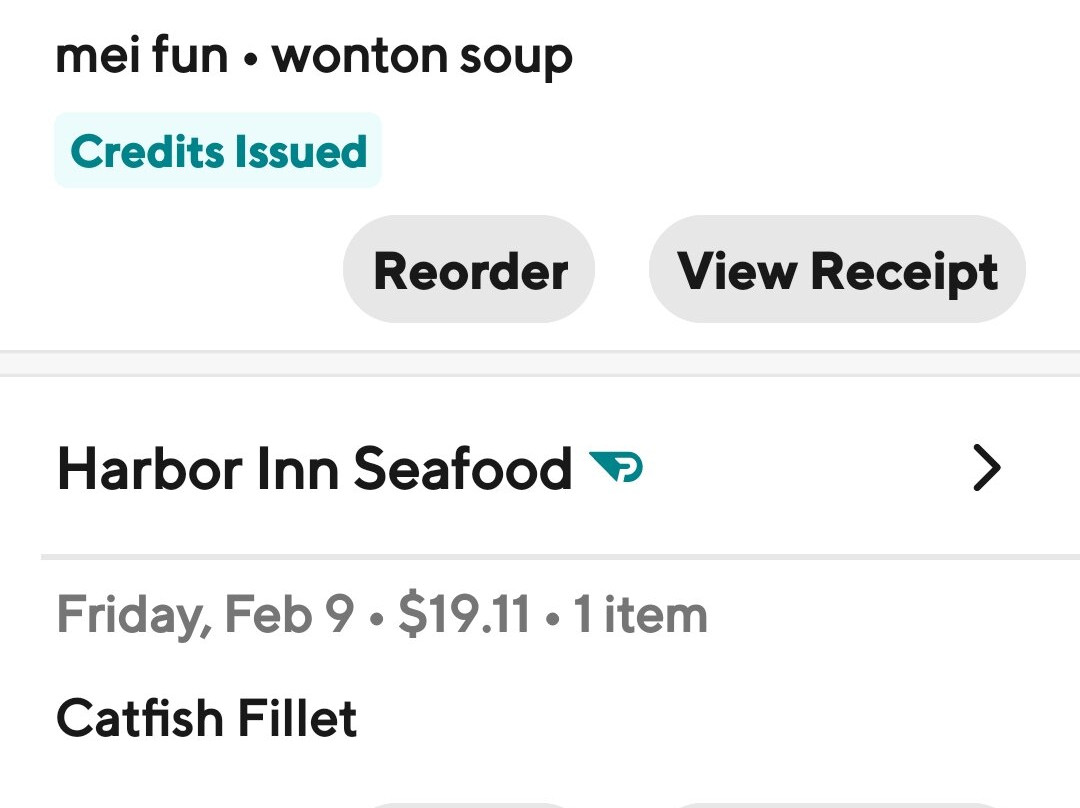Click the gray divider band between order cards
This screenshot has width=1080, height=808.
coord(540,364)
